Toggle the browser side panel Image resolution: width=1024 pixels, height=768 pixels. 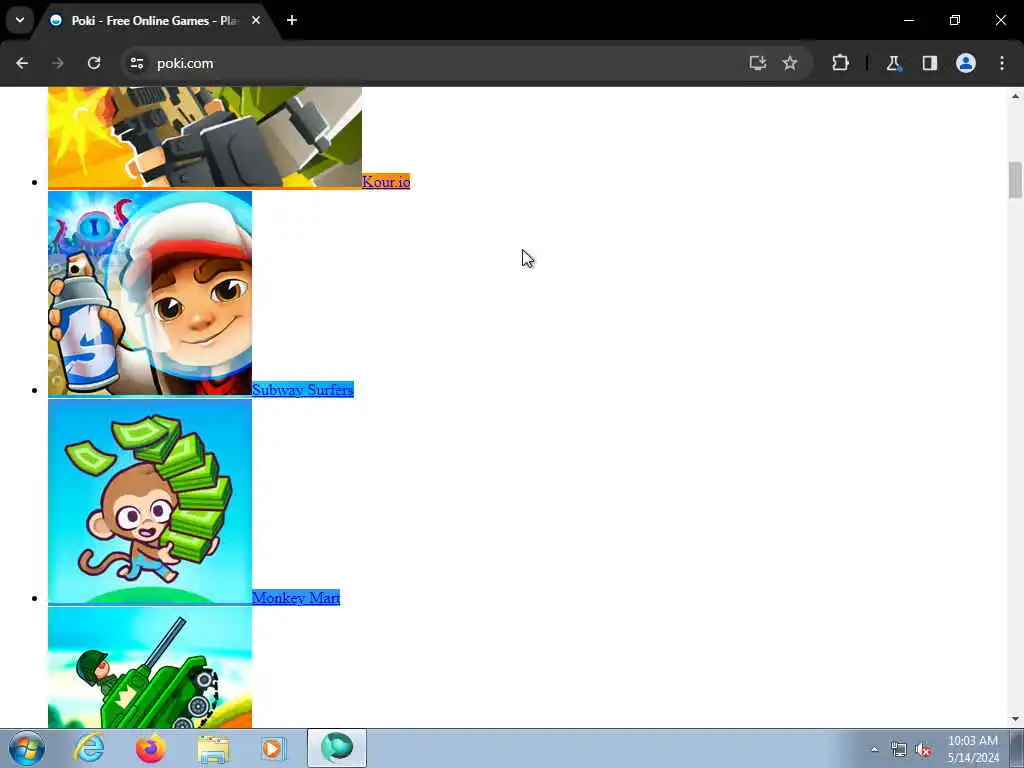click(x=930, y=63)
